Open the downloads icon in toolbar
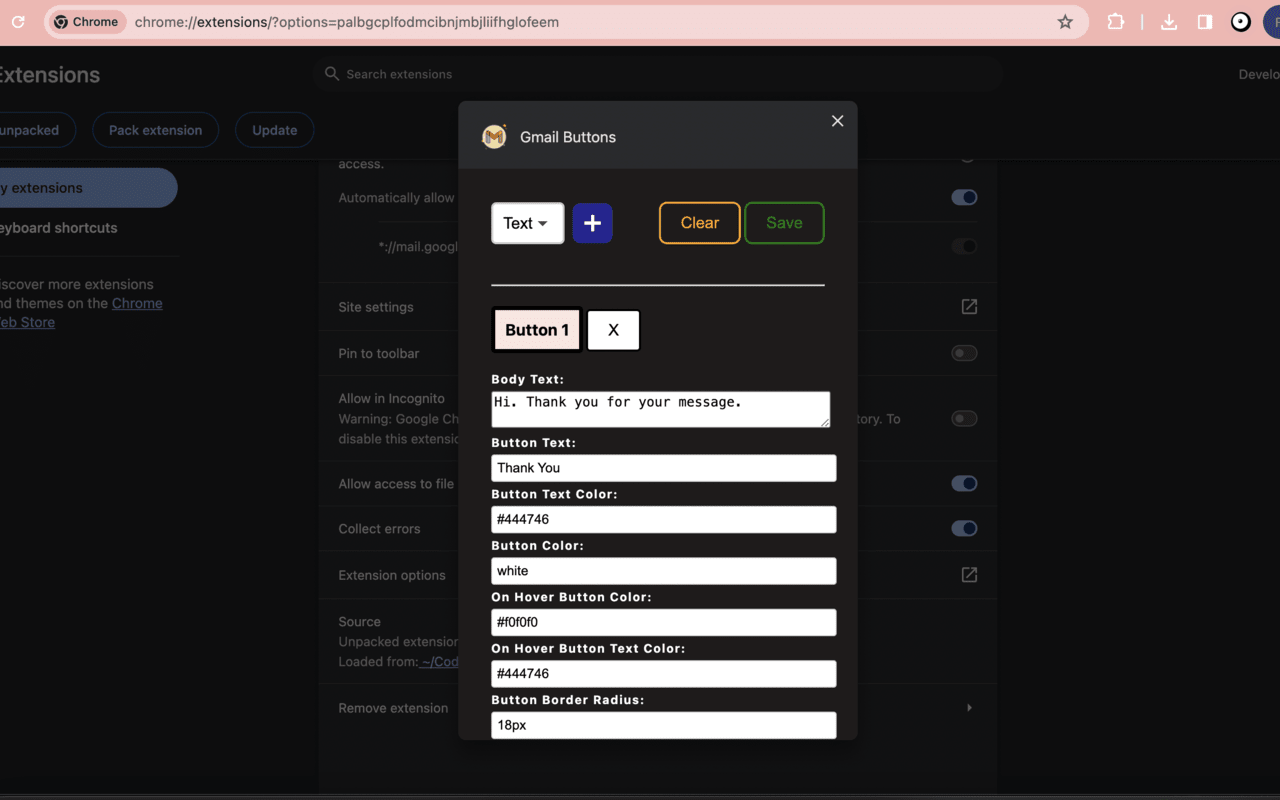 point(1169,22)
